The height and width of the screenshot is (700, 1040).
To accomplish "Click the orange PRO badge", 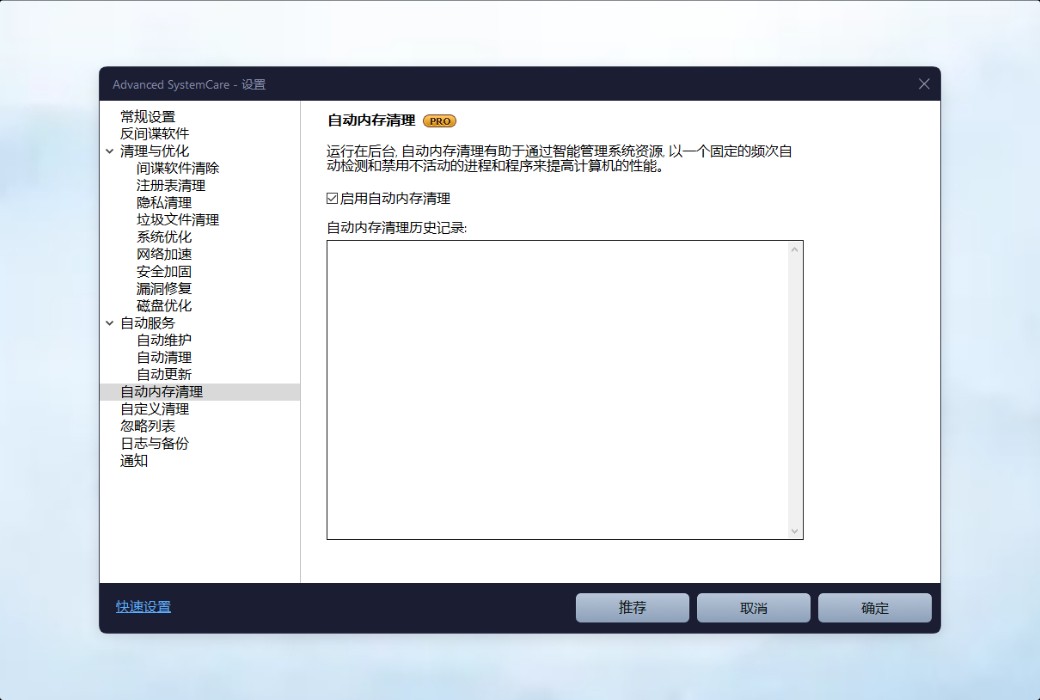I will point(440,121).
